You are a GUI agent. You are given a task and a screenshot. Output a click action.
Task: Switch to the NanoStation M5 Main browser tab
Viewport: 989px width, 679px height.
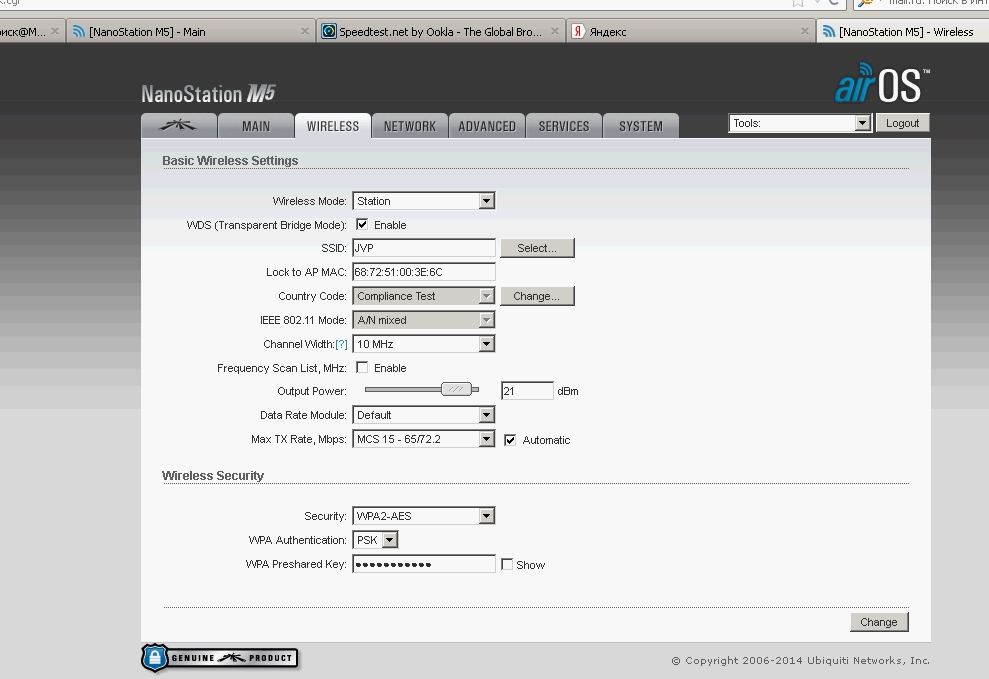[x=190, y=32]
